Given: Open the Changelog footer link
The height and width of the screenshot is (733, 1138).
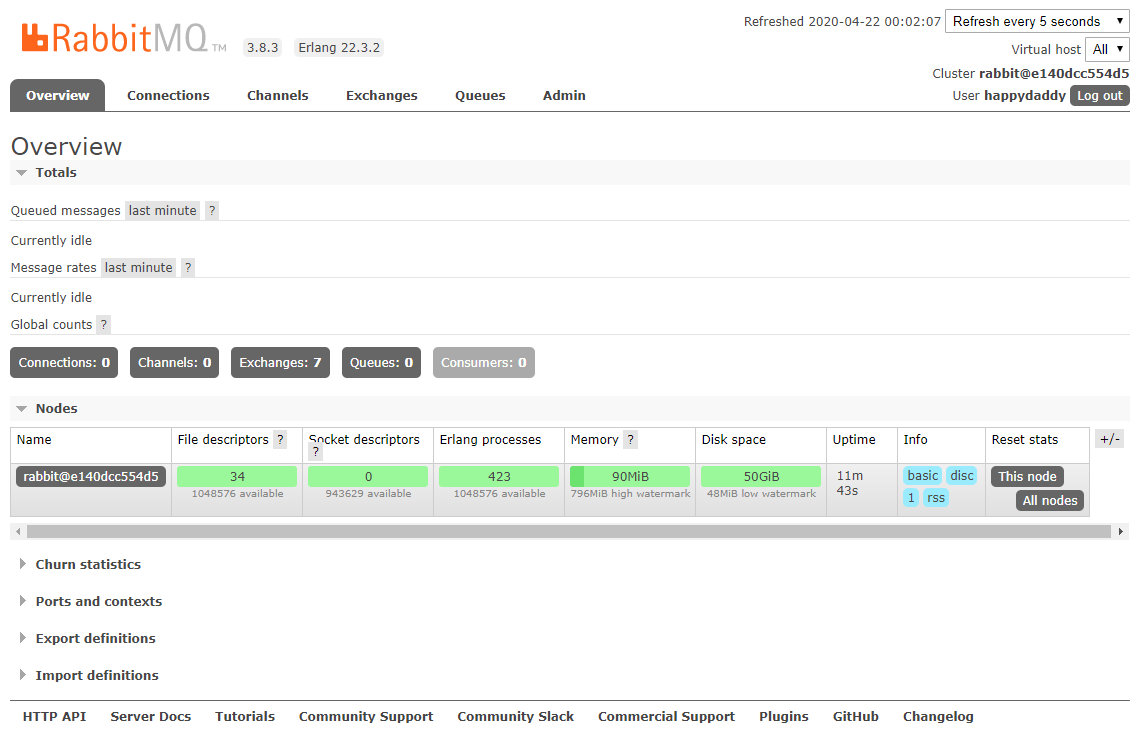Looking at the screenshot, I should (938, 716).
